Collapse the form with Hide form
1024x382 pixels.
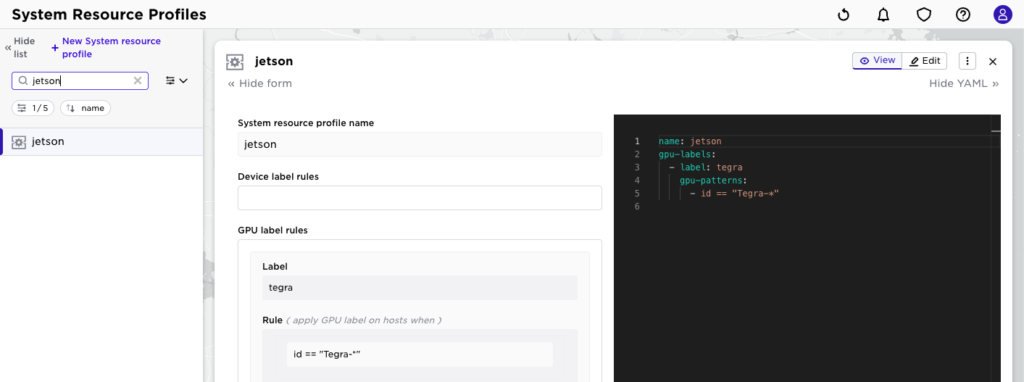click(260, 84)
